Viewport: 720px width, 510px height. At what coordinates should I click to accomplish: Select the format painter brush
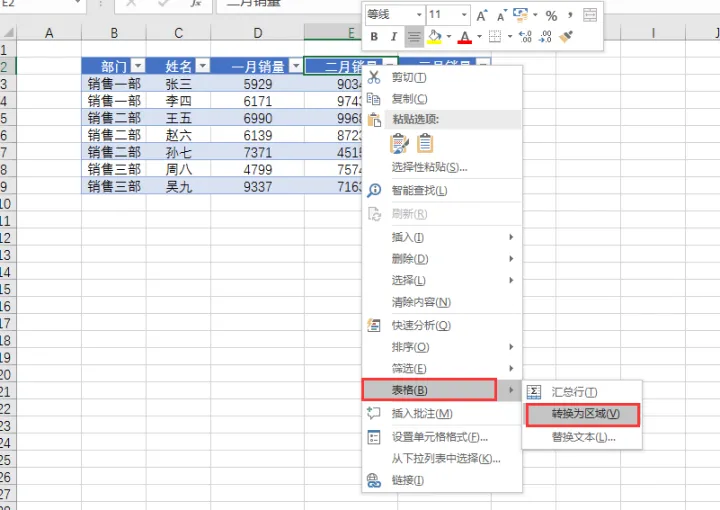click(x=566, y=36)
